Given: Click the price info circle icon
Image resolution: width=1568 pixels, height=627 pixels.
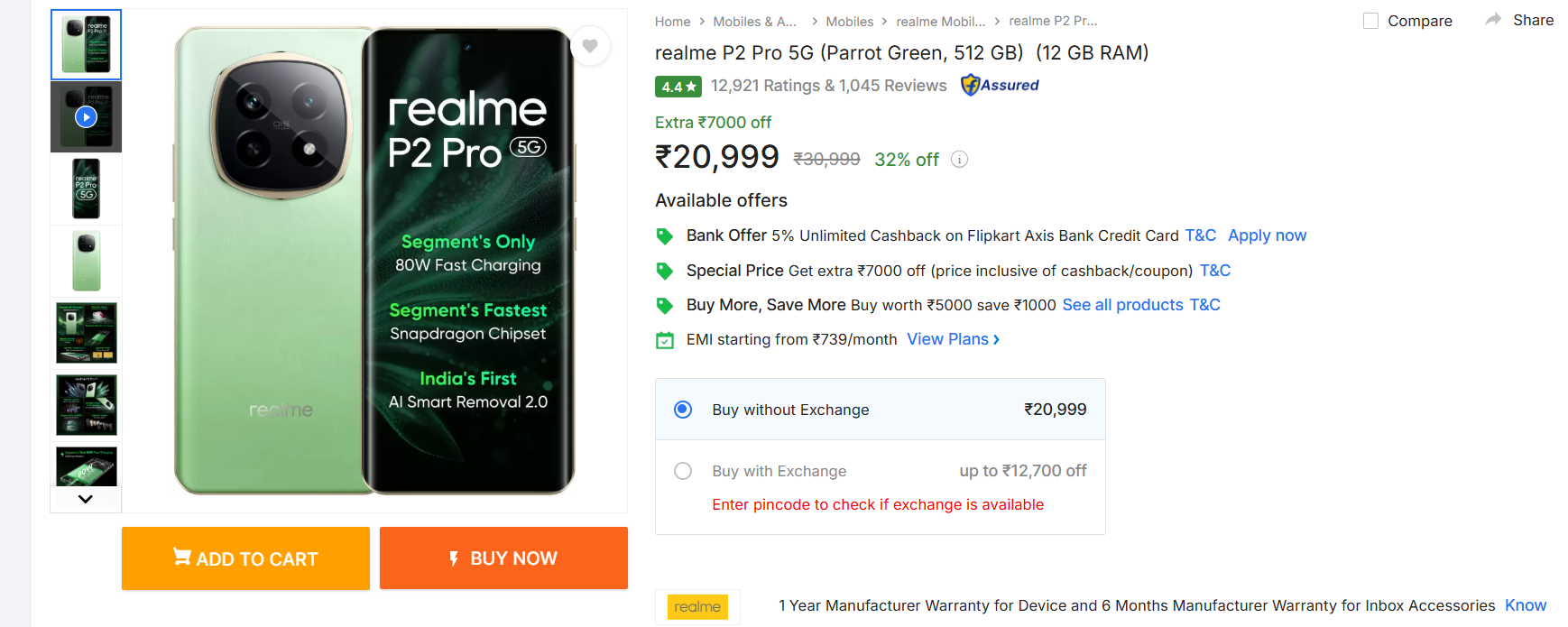Looking at the screenshot, I should 960,160.
